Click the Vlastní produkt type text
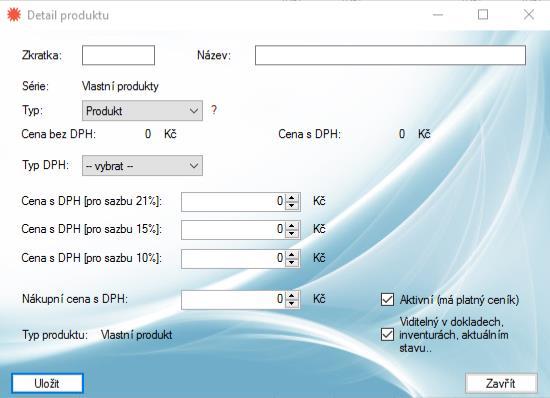This screenshot has width=550, height=398. point(136,335)
